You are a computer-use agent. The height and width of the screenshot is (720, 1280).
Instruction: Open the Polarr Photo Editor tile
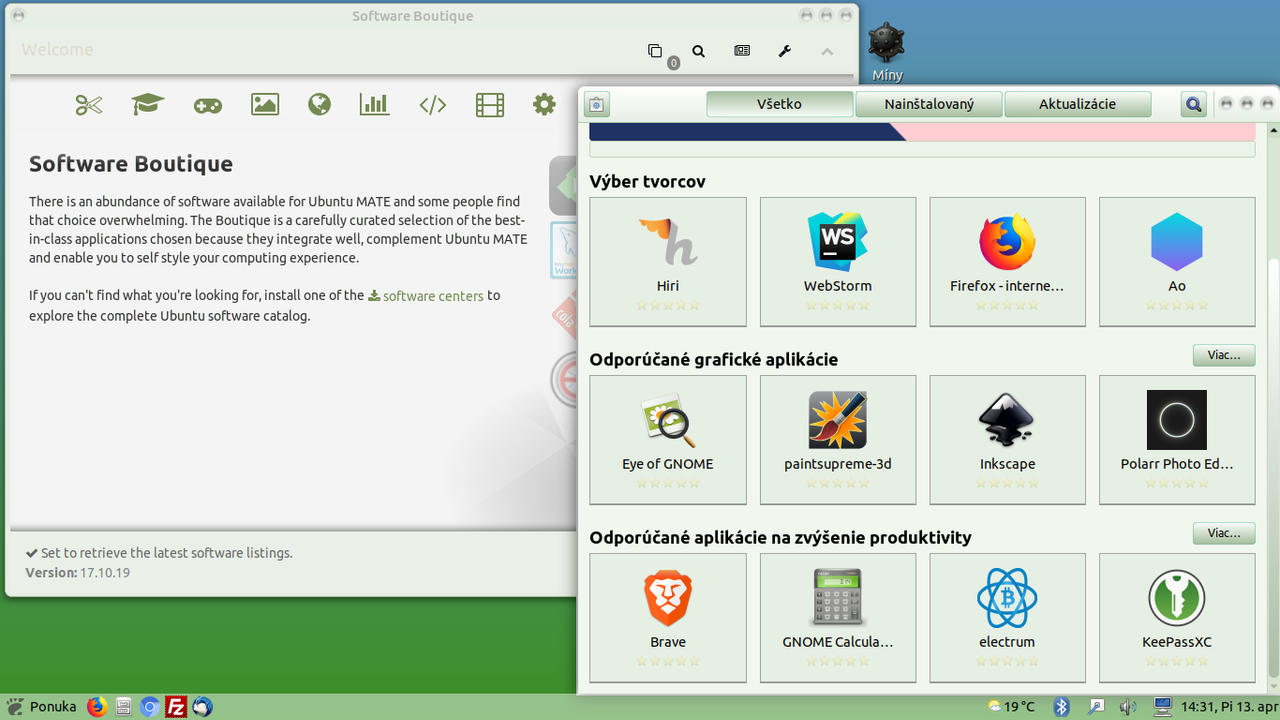1177,440
